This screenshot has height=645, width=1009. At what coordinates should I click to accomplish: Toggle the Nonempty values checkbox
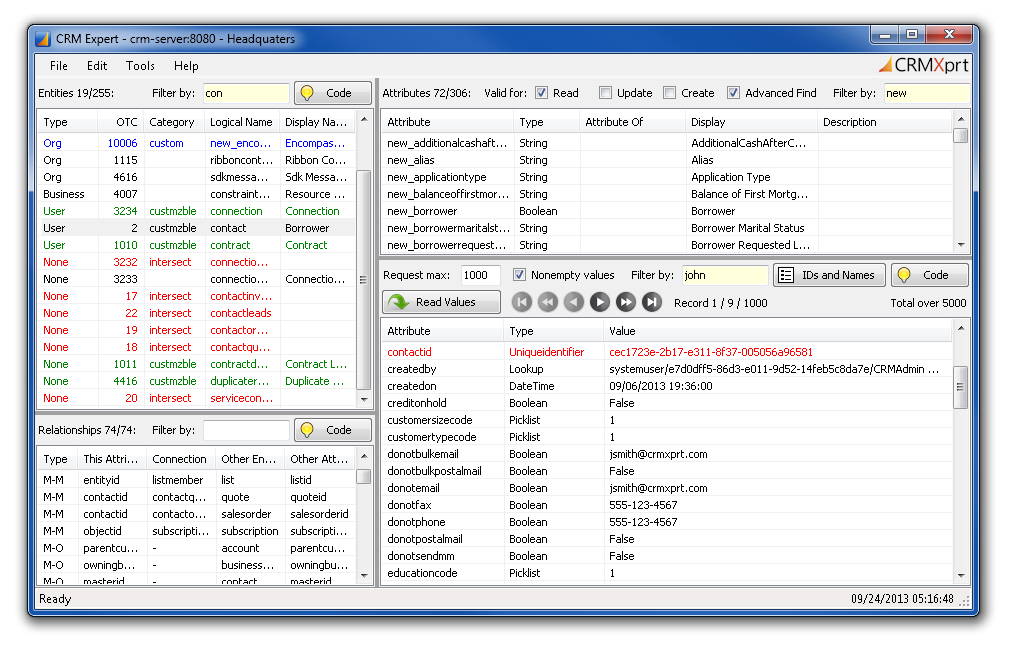click(519, 275)
